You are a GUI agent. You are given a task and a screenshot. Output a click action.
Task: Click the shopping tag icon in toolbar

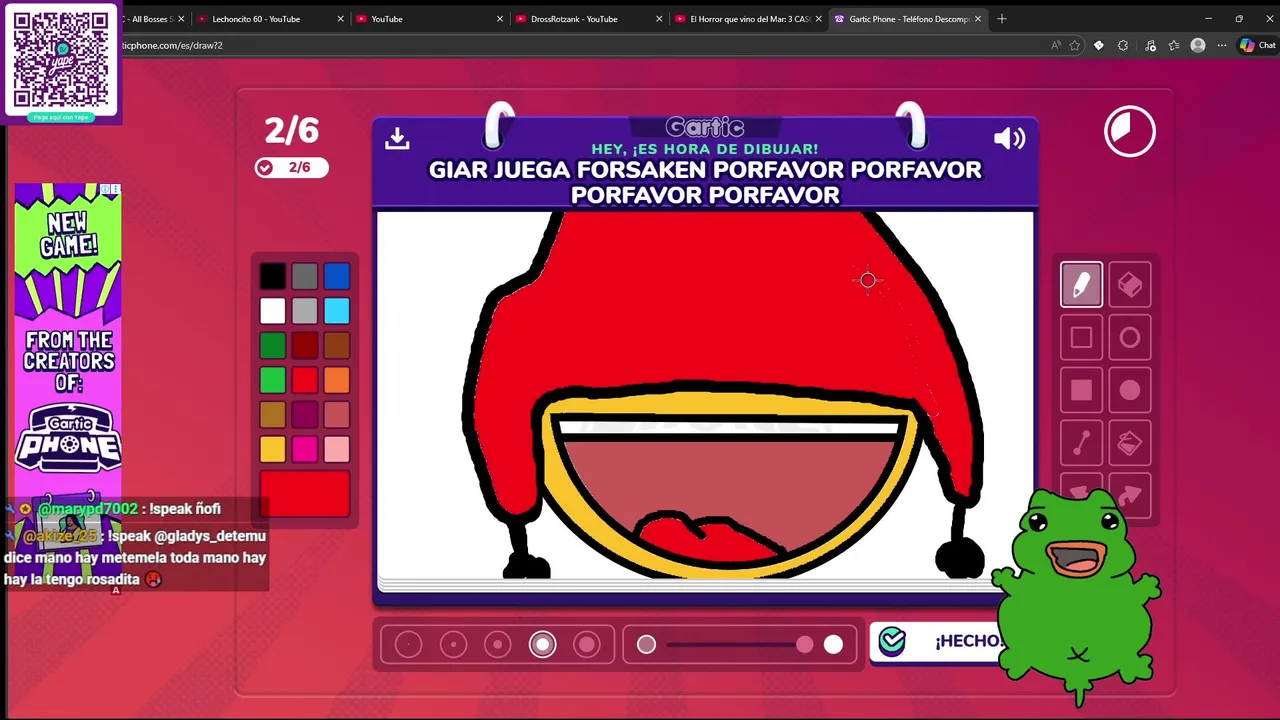(x=1099, y=45)
